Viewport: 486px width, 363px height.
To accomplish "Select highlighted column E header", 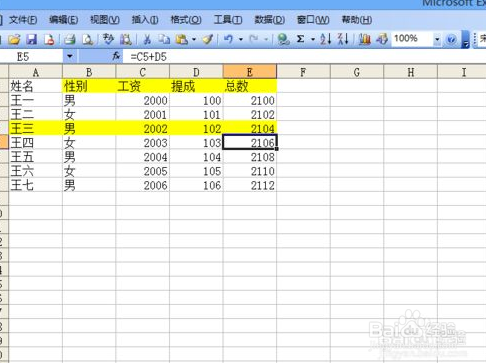I will pos(250,72).
